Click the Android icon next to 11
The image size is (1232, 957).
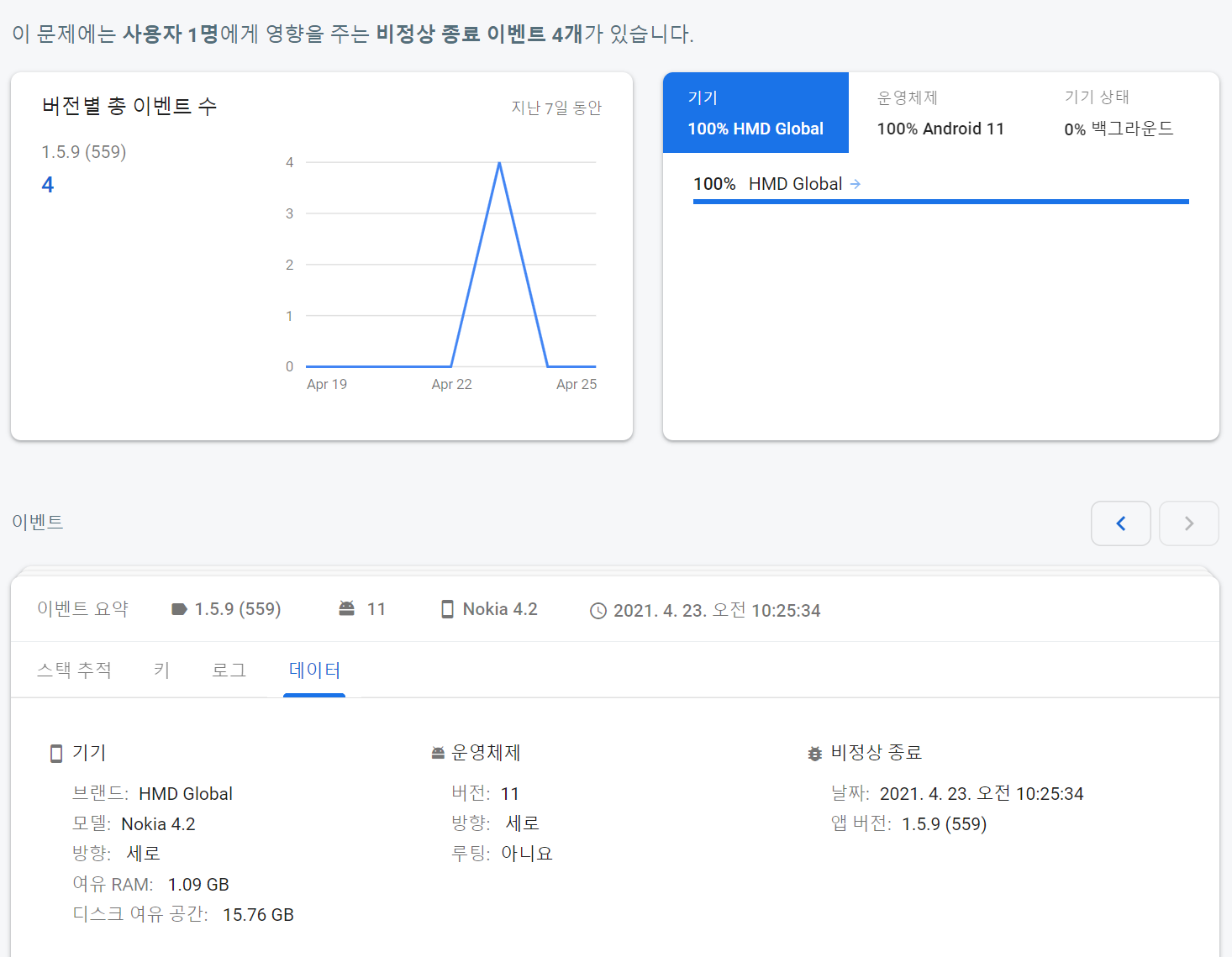346,608
